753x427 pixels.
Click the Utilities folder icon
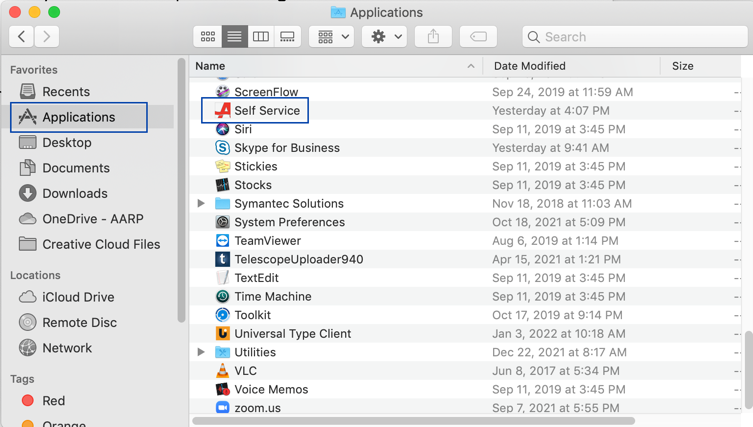pos(222,352)
